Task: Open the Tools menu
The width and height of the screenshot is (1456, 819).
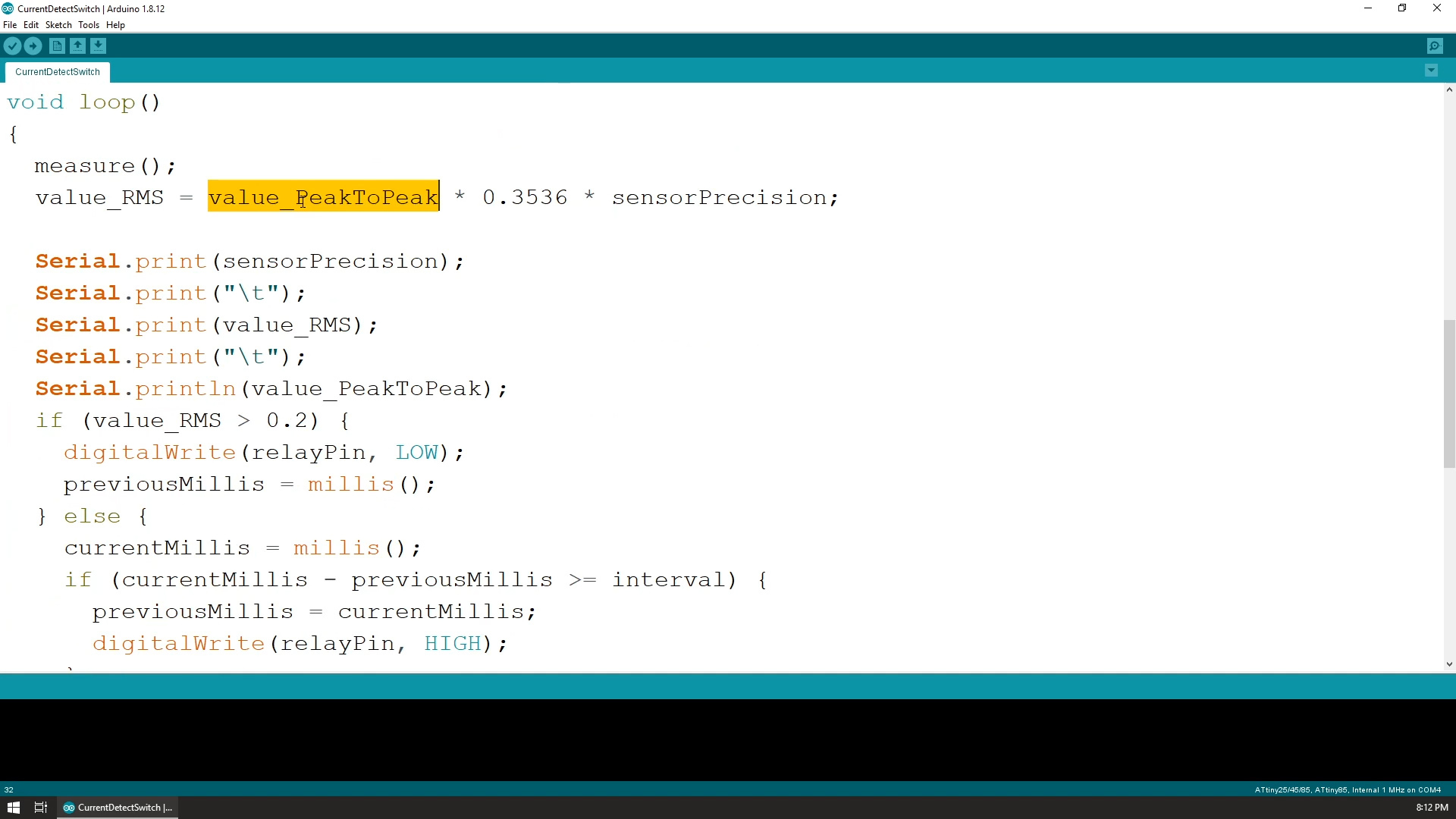Action: pyautogui.click(x=88, y=24)
